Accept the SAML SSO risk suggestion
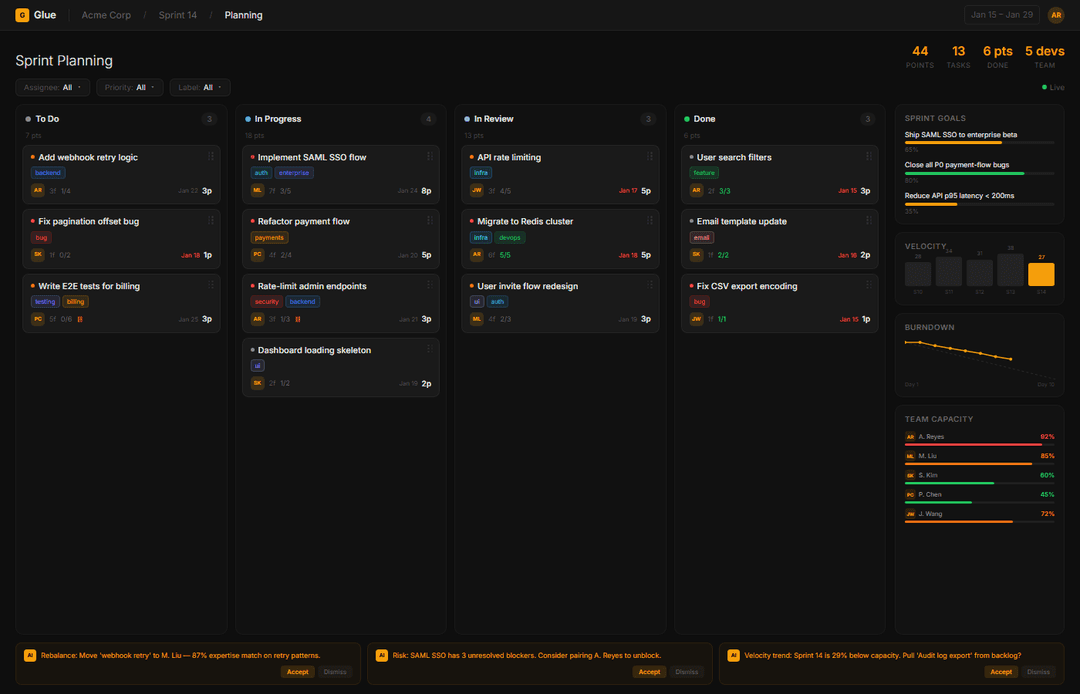The image size is (1080, 694). (x=649, y=671)
